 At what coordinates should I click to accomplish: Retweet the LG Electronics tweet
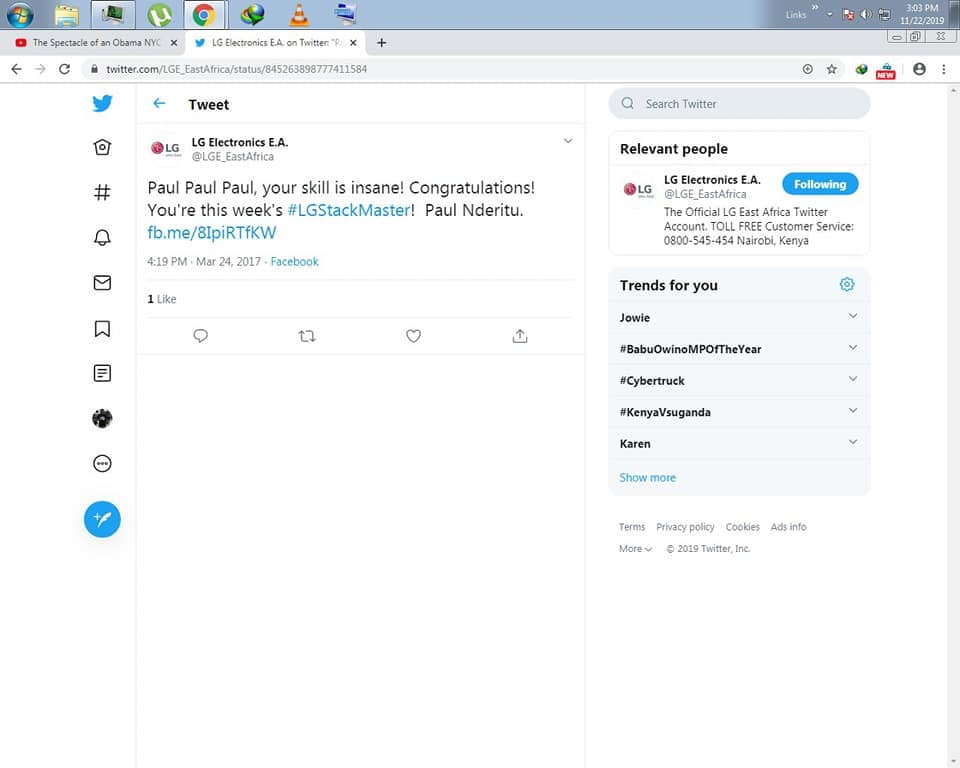click(307, 336)
